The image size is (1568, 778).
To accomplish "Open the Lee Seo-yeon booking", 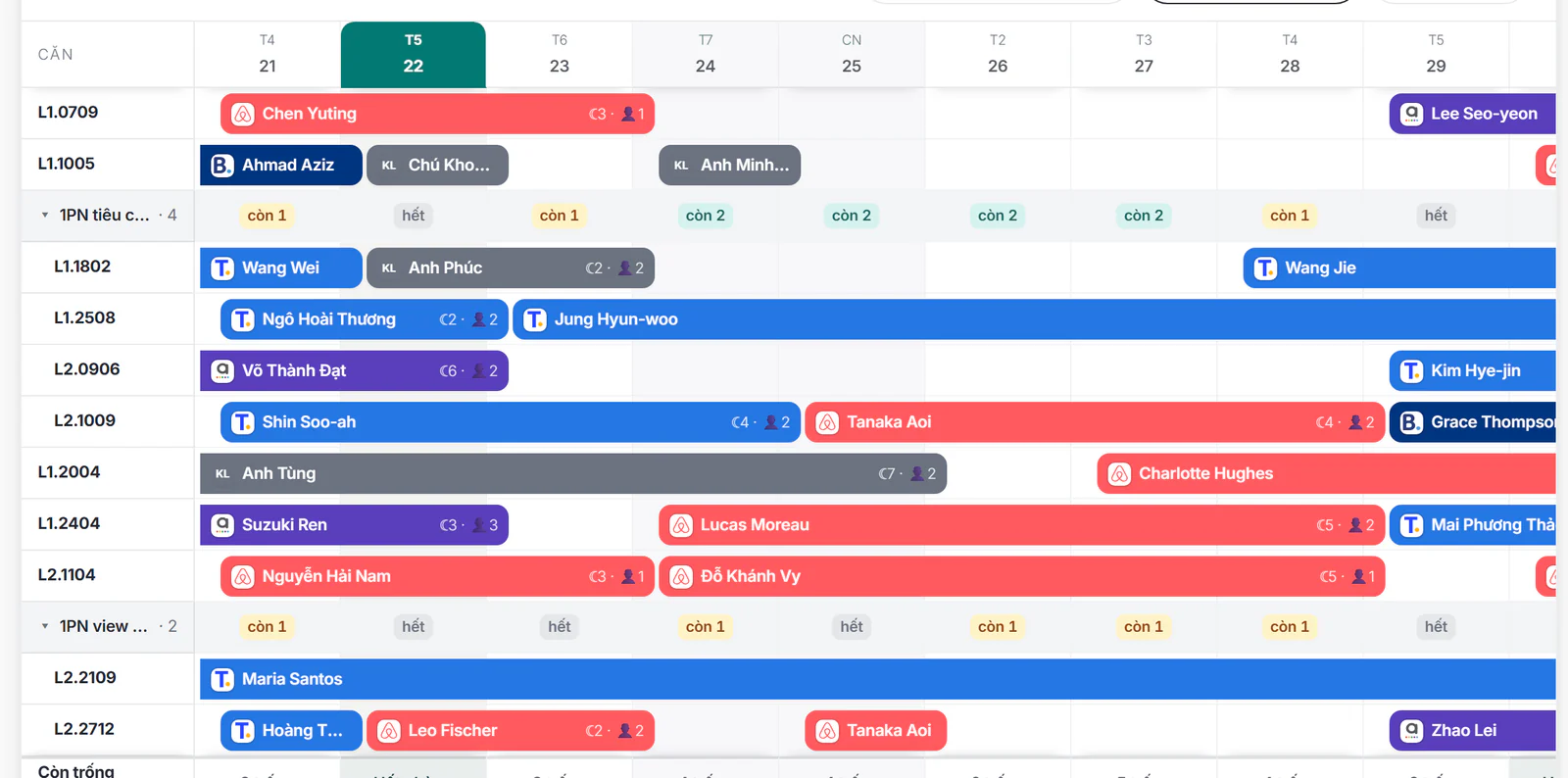I will [1472, 114].
